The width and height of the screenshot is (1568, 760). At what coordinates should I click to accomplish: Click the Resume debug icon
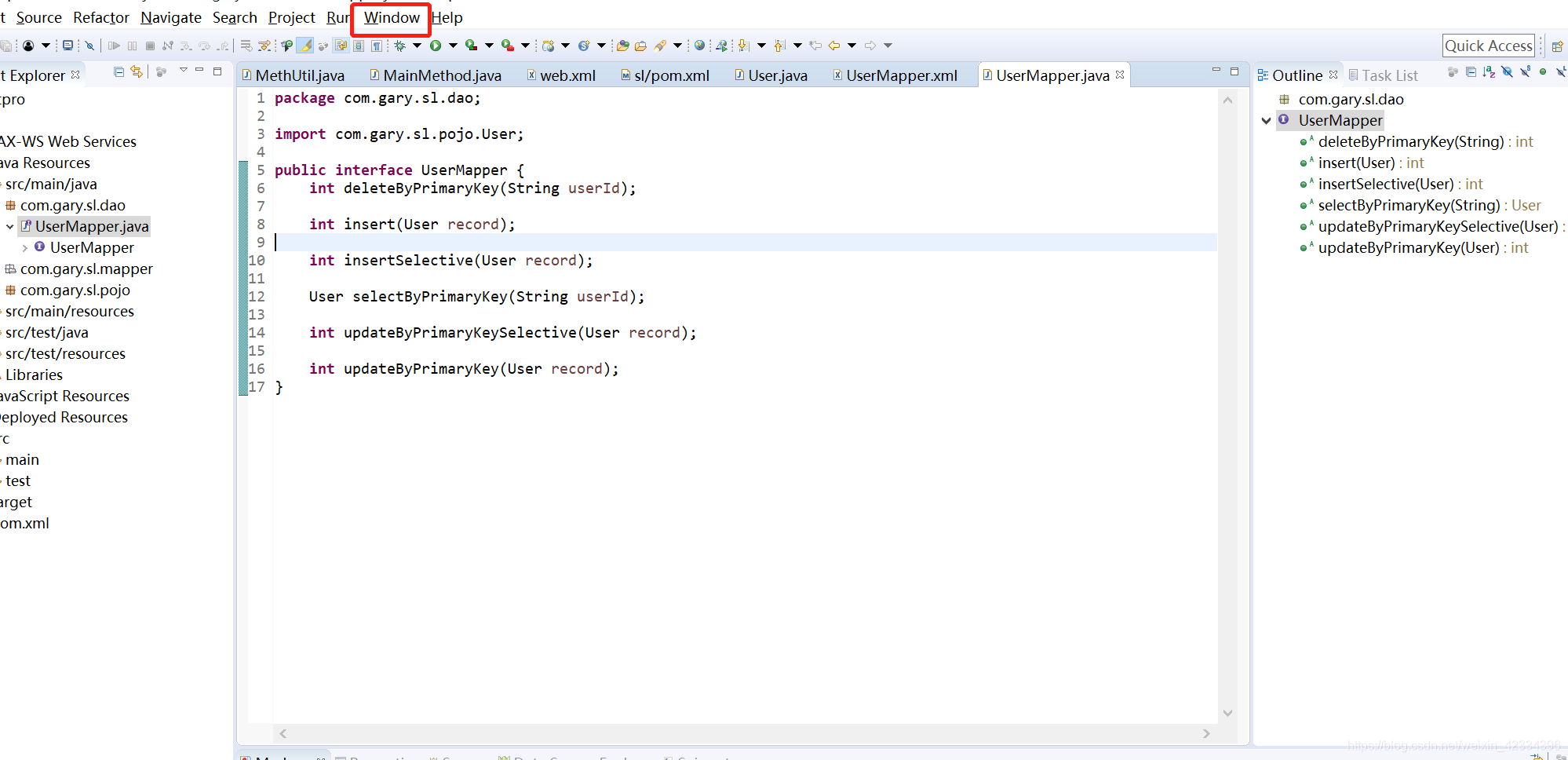pyautogui.click(x=114, y=46)
